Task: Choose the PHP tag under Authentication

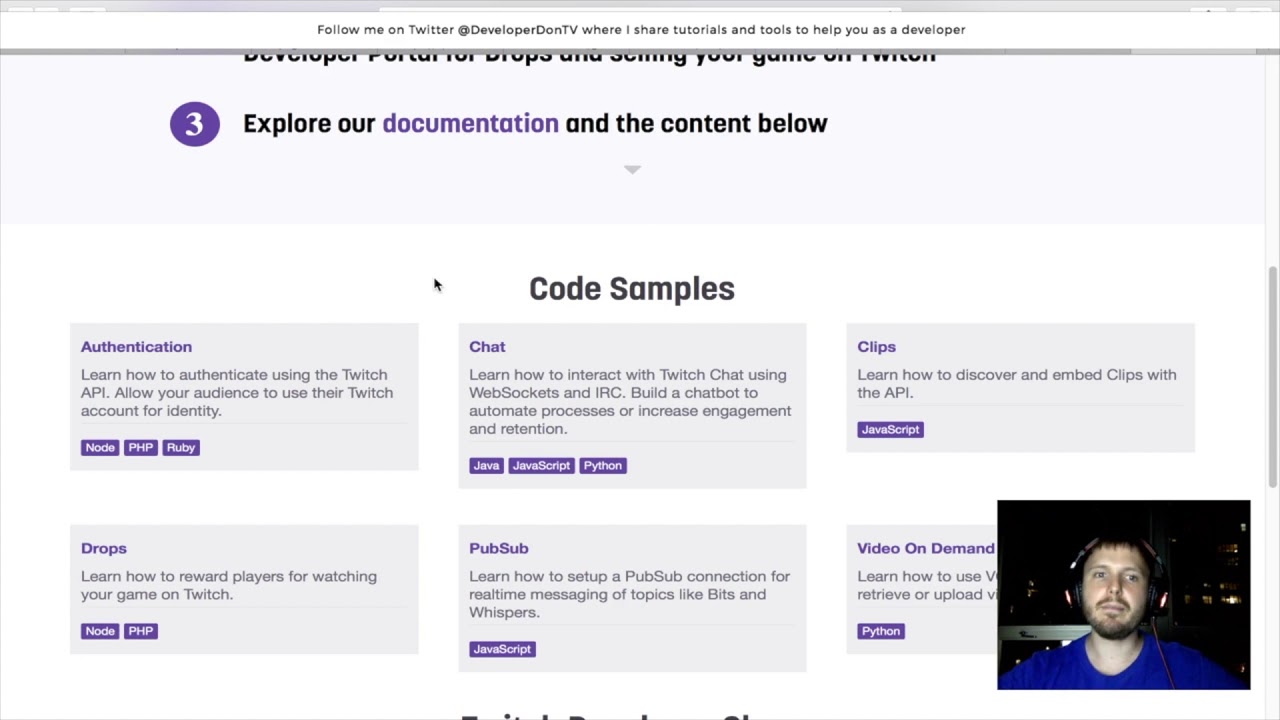Action: pos(141,448)
